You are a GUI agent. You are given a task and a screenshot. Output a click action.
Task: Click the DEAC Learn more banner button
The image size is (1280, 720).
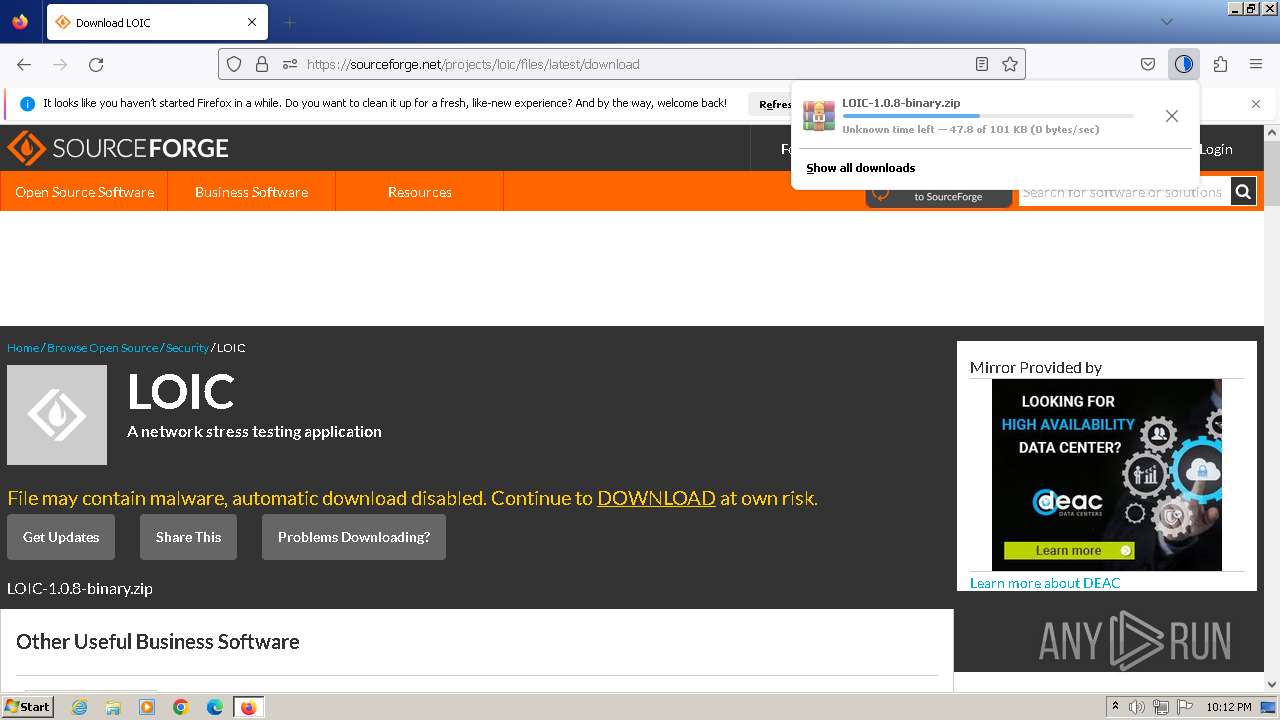click(x=1069, y=551)
